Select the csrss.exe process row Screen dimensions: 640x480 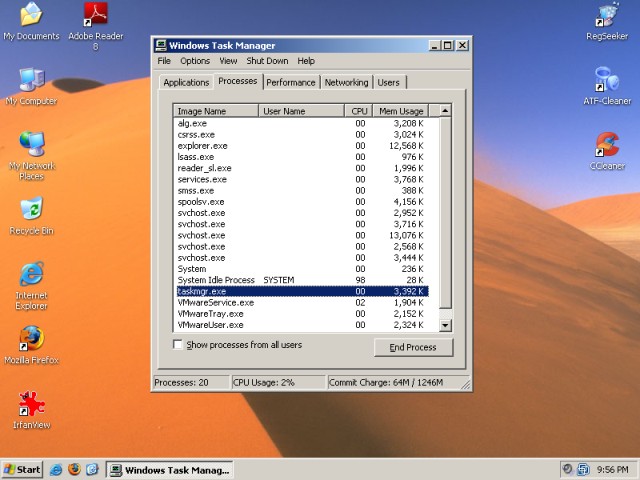(301, 134)
